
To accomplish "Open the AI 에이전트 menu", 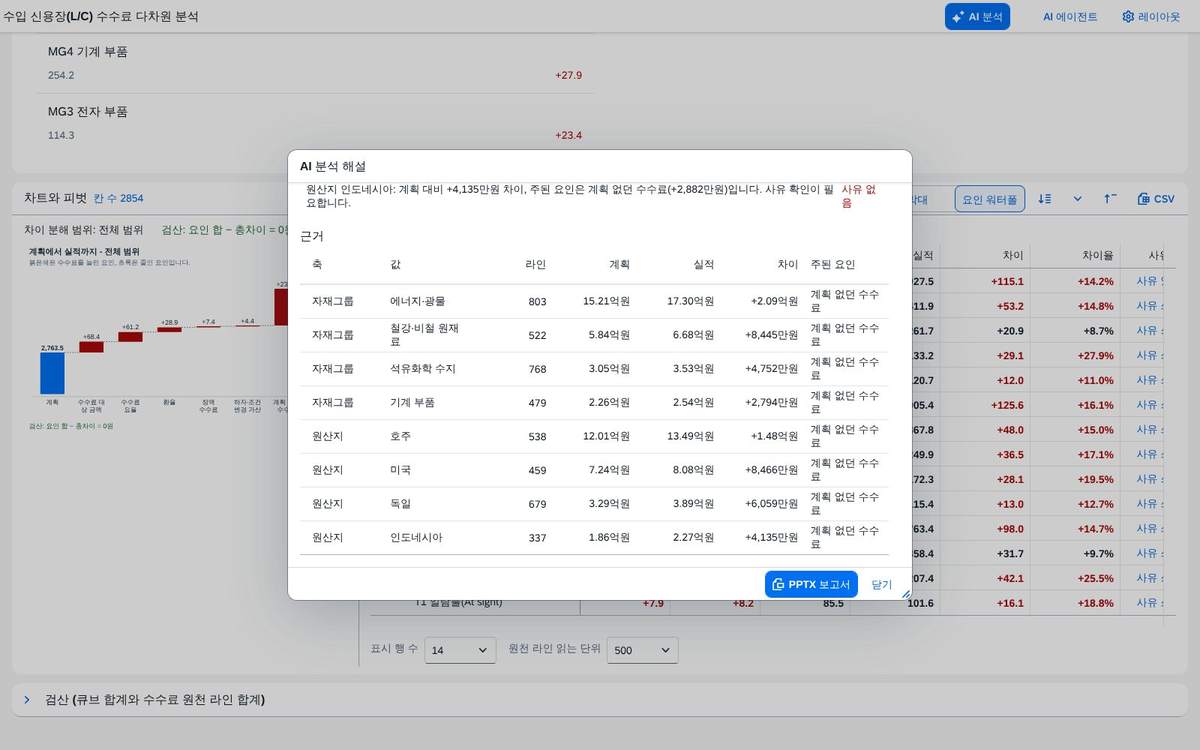I will (x=1070, y=17).
